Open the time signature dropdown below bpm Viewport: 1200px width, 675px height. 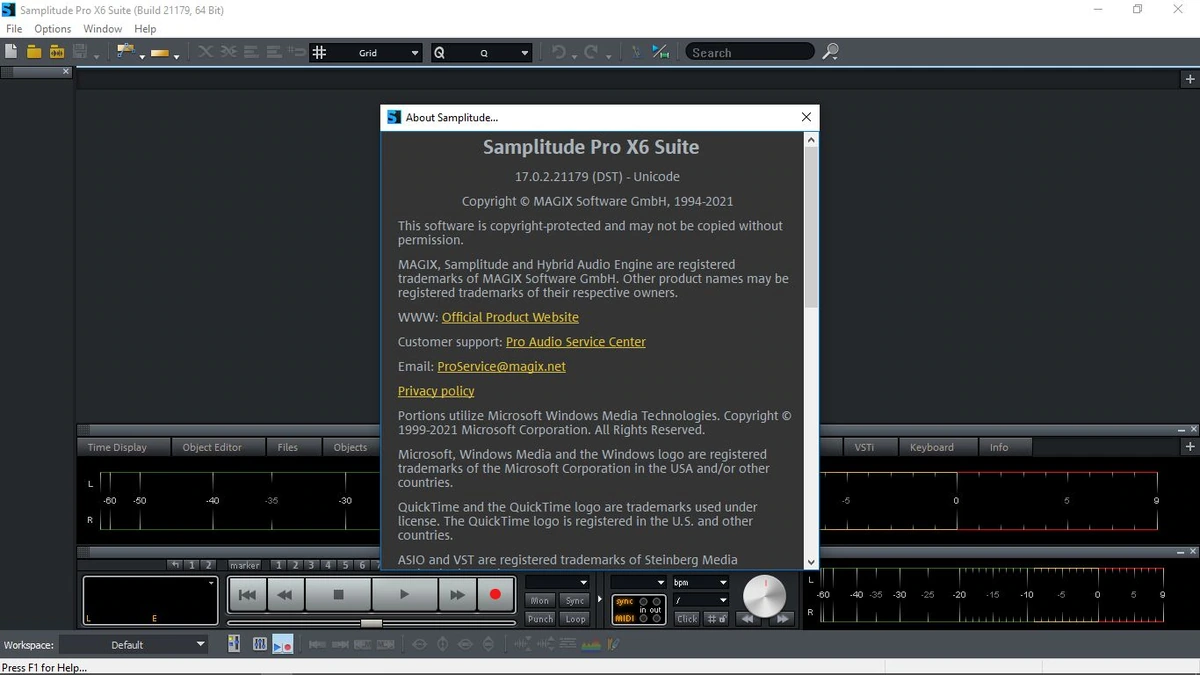tap(699, 600)
